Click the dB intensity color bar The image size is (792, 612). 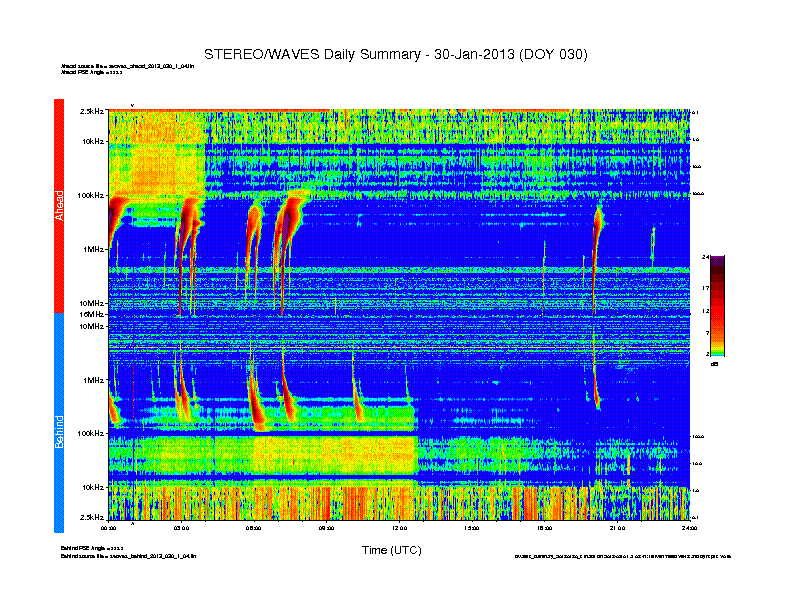click(717, 306)
